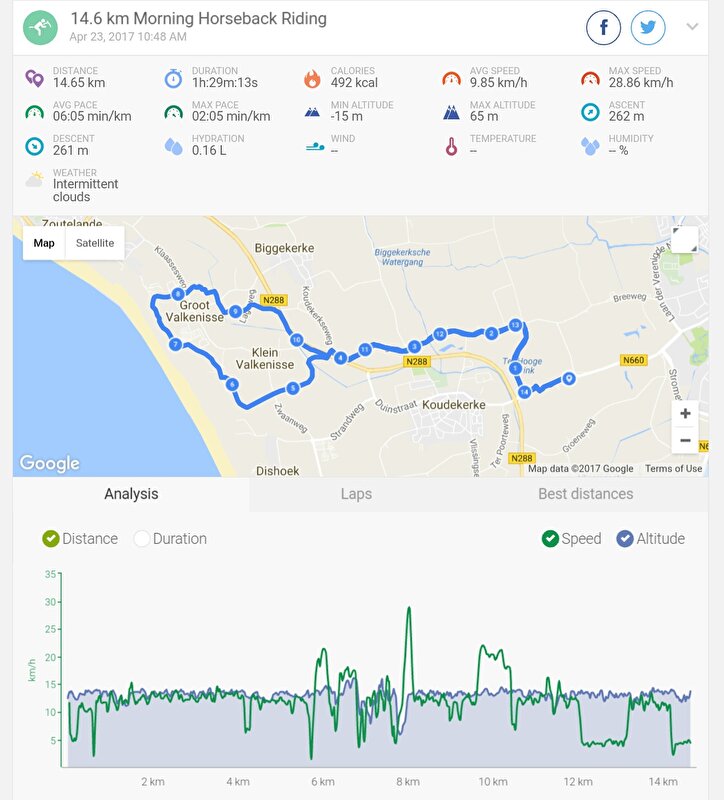Screen dimensions: 724x800
Task: Select Duration for the chart axis
Action: [x=170, y=539]
